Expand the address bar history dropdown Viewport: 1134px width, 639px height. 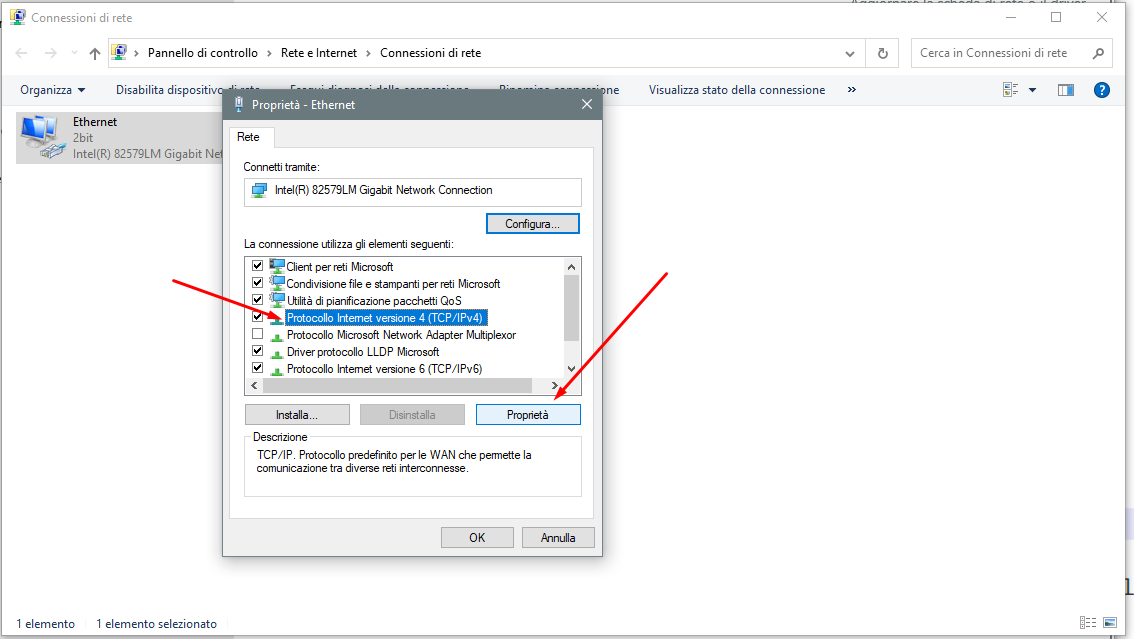pyautogui.click(x=850, y=53)
